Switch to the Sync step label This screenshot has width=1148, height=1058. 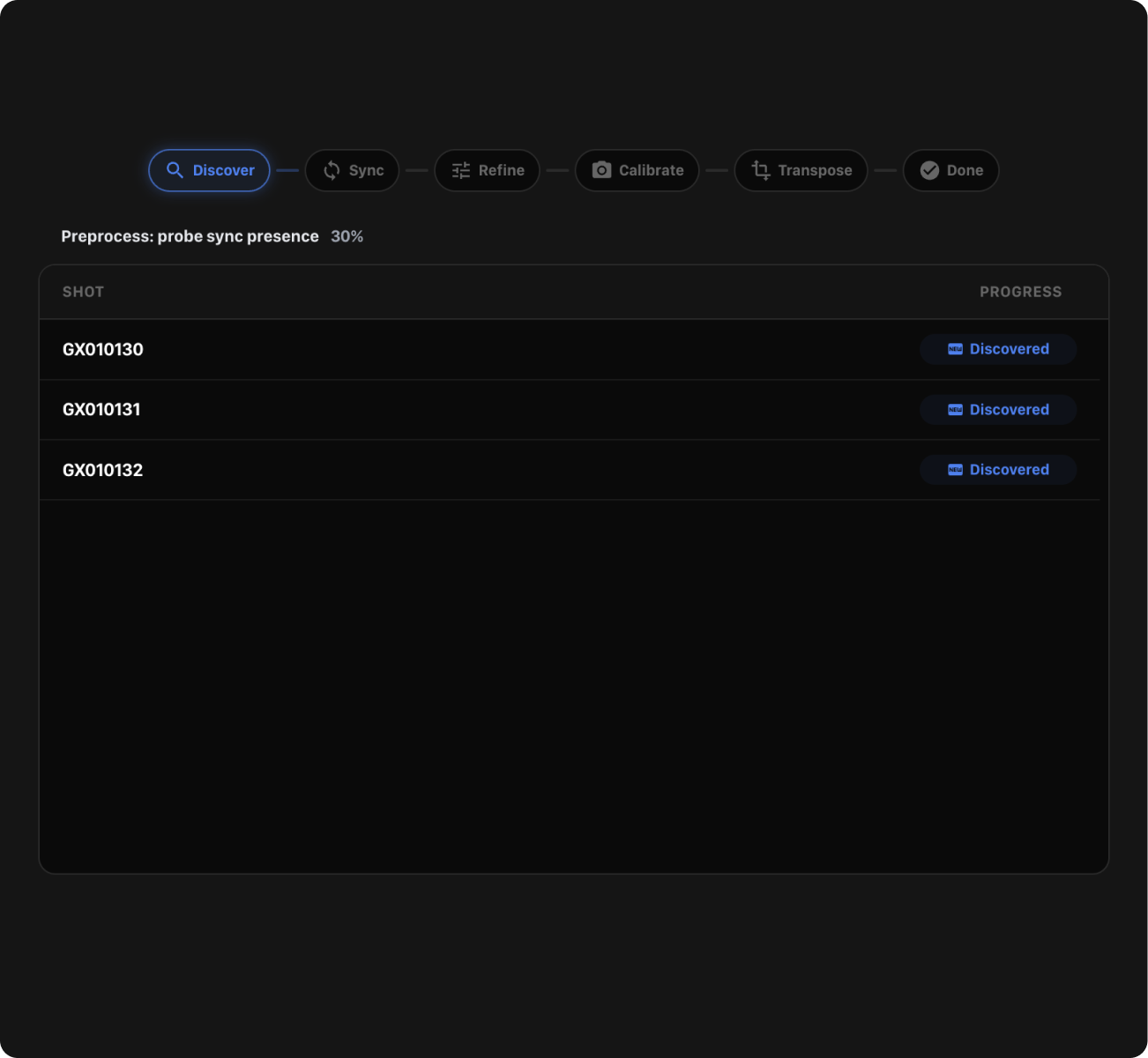tap(366, 170)
